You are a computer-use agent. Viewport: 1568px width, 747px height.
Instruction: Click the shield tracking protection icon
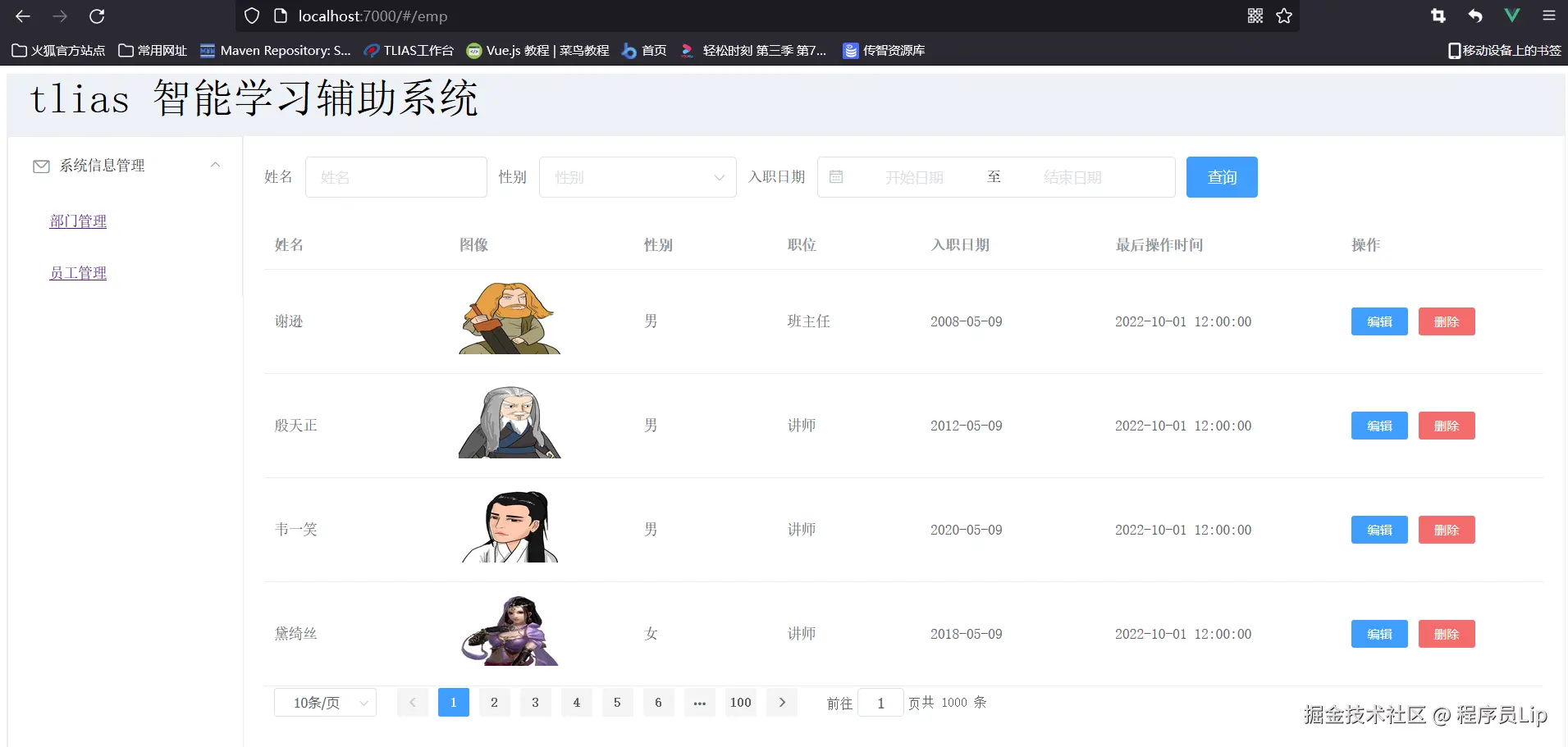(252, 16)
